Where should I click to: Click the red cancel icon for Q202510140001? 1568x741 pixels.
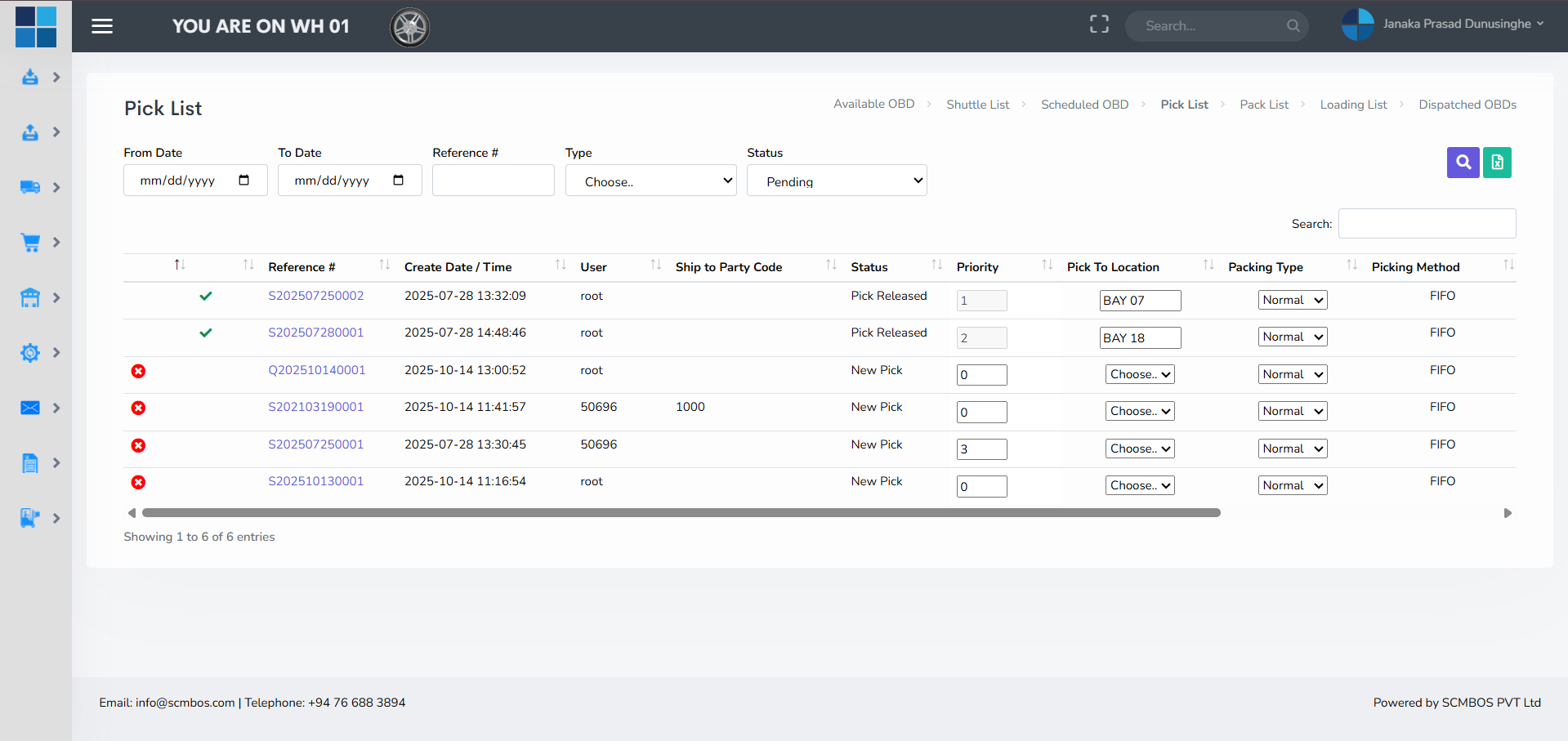[139, 371]
